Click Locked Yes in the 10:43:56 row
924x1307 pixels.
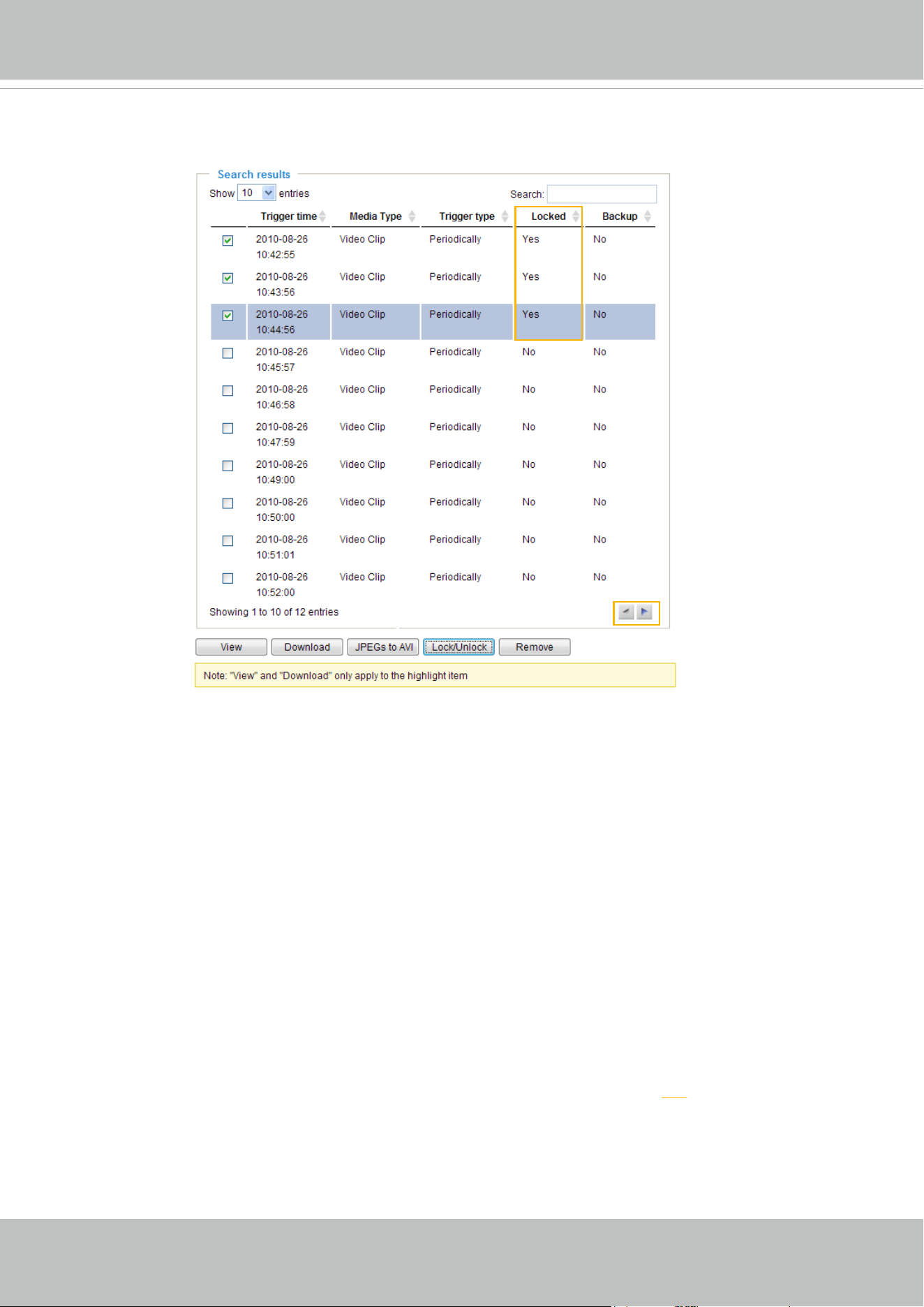point(530,277)
